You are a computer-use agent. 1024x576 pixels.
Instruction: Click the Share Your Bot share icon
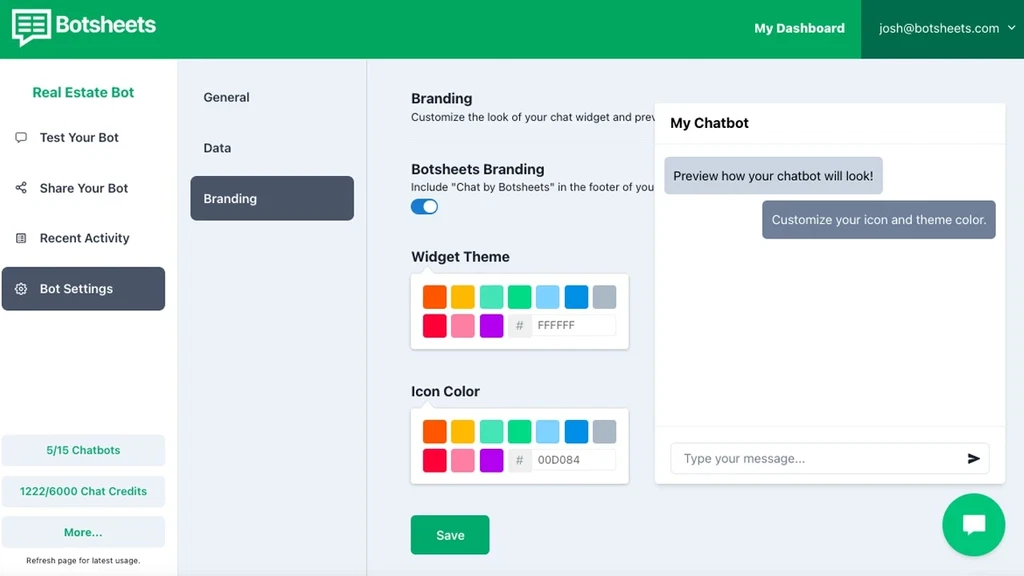[21, 188]
